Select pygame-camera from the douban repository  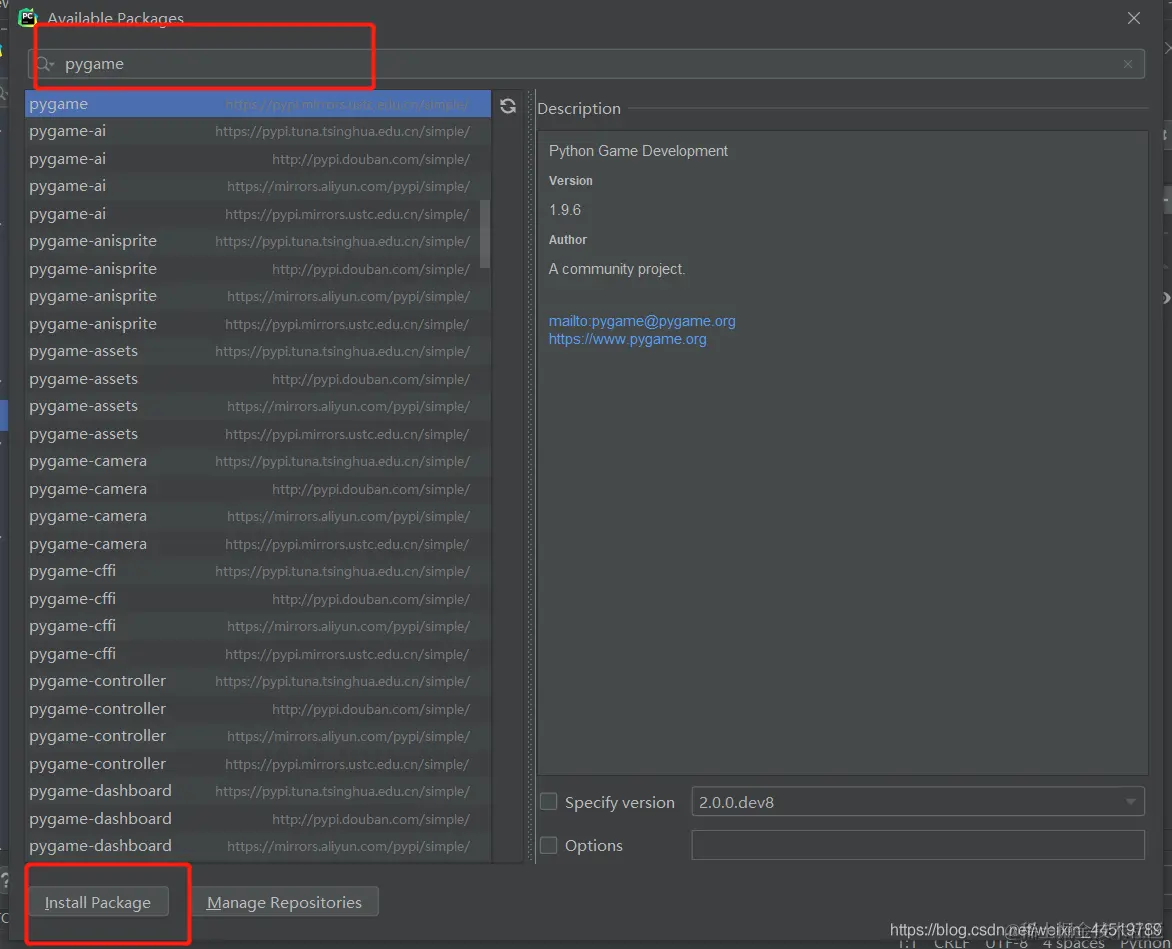click(258, 489)
